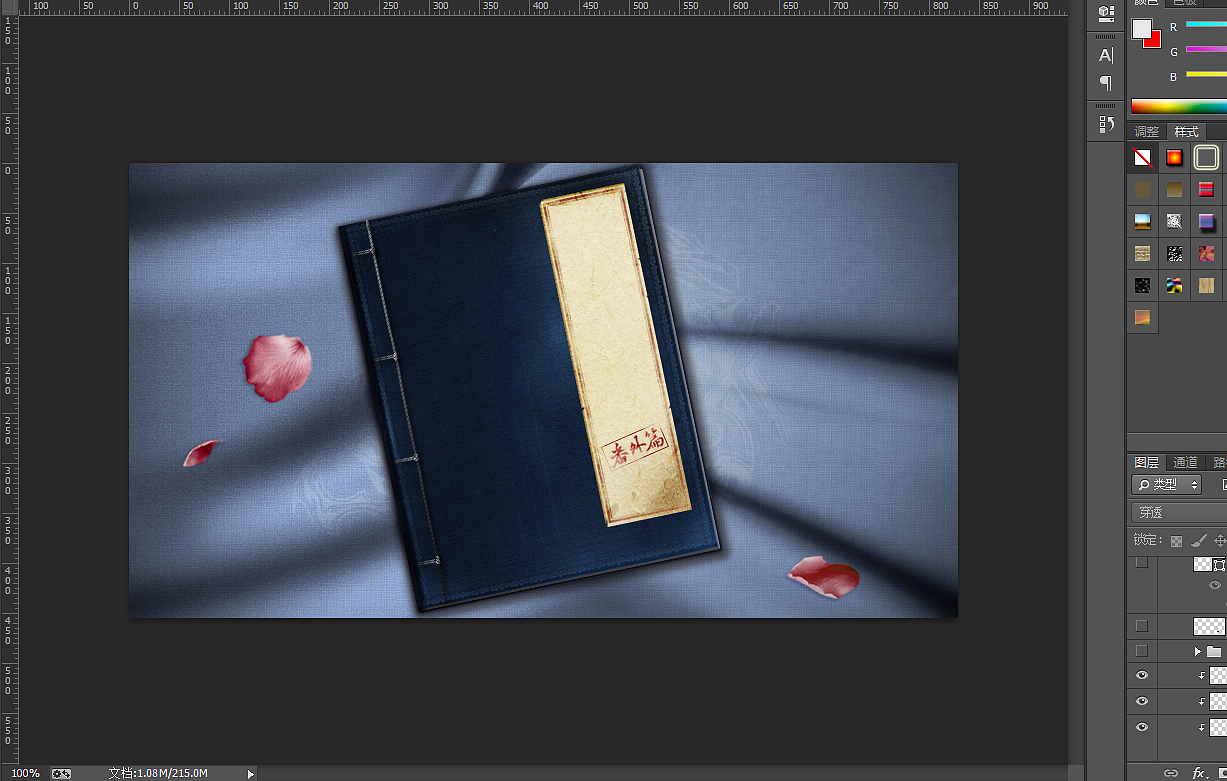The height and width of the screenshot is (781, 1227).
Task: Apply the rainbow chrome swirl style
Action: (x=1174, y=285)
